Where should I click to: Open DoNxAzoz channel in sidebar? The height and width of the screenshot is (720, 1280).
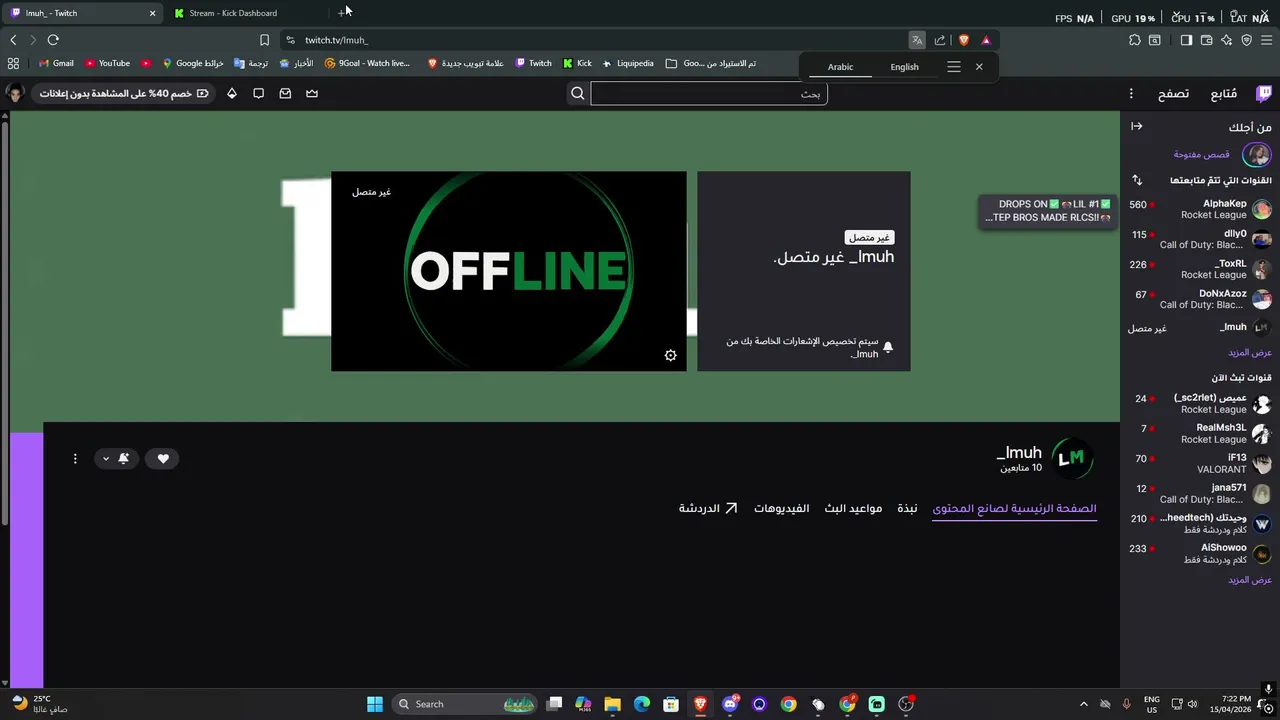[x=1200, y=299]
